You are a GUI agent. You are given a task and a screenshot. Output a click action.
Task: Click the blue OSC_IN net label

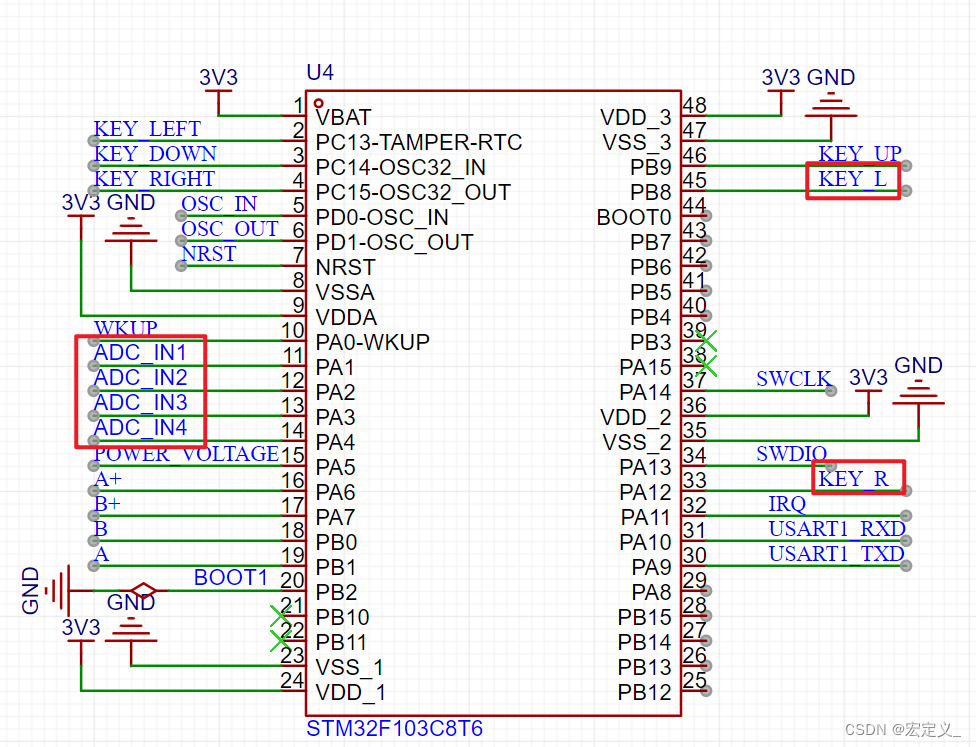[219, 204]
